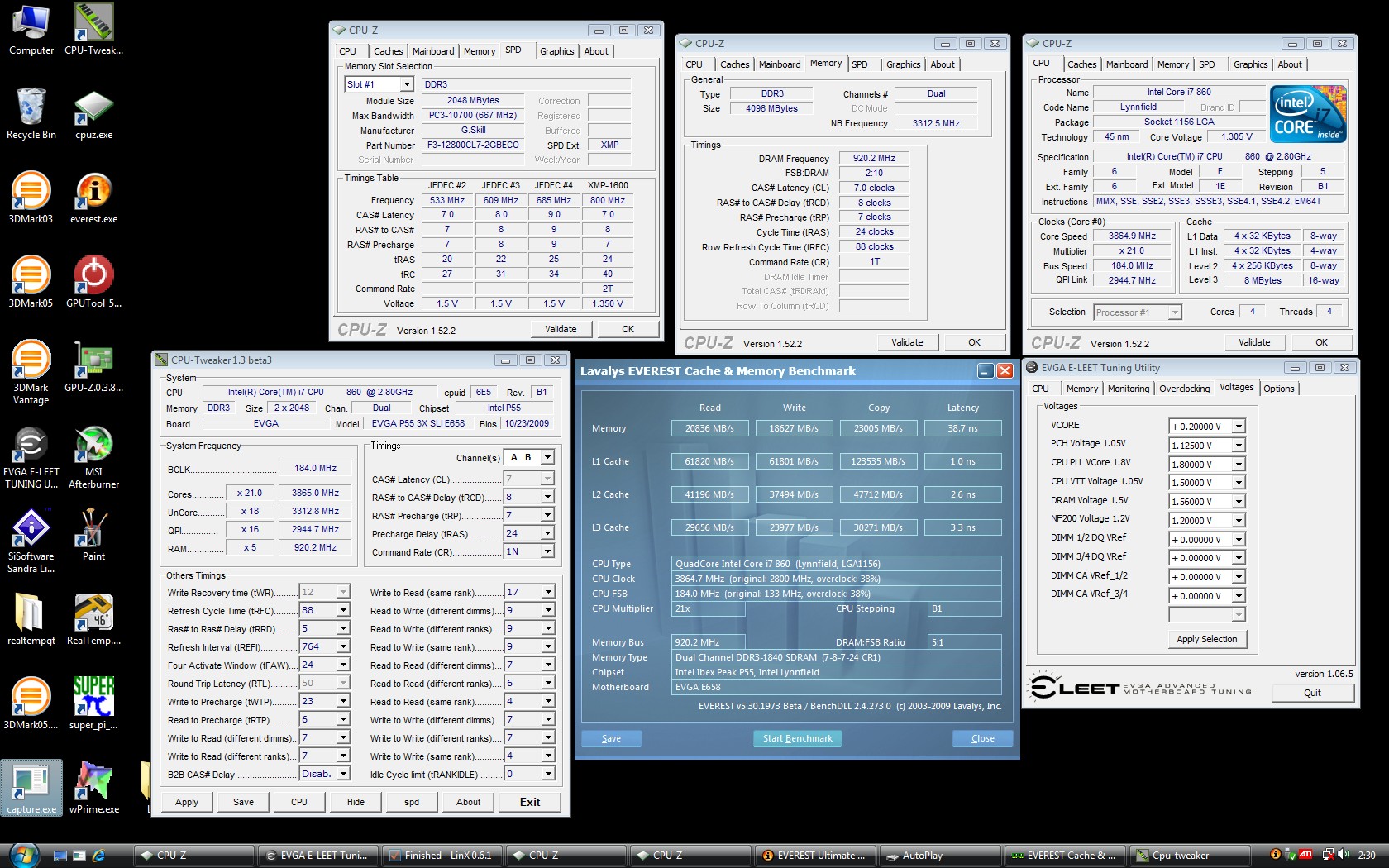This screenshot has height=868, width=1389.
Task: Launch cpuz.exe desktop icon
Action: tap(93, 114)
